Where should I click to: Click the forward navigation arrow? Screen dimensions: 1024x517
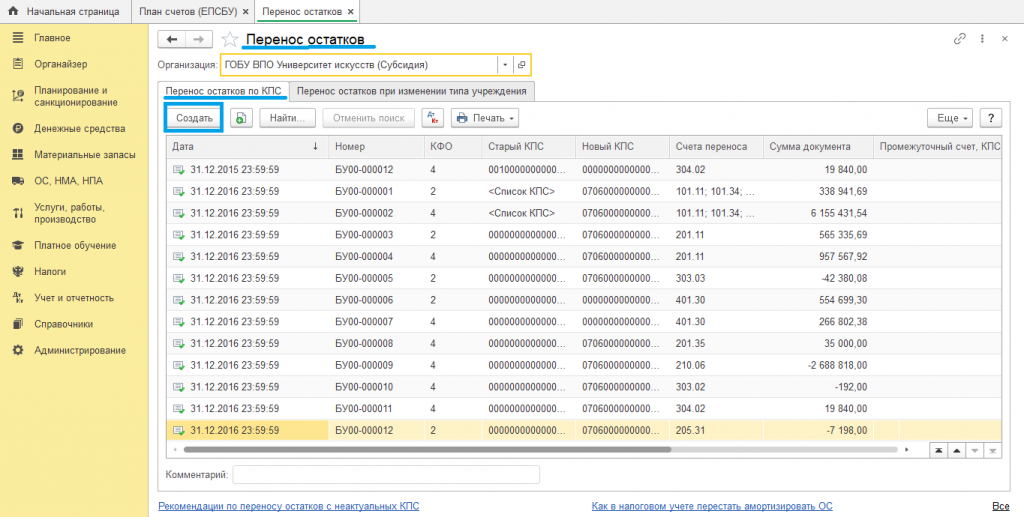(x=199, y=39)
